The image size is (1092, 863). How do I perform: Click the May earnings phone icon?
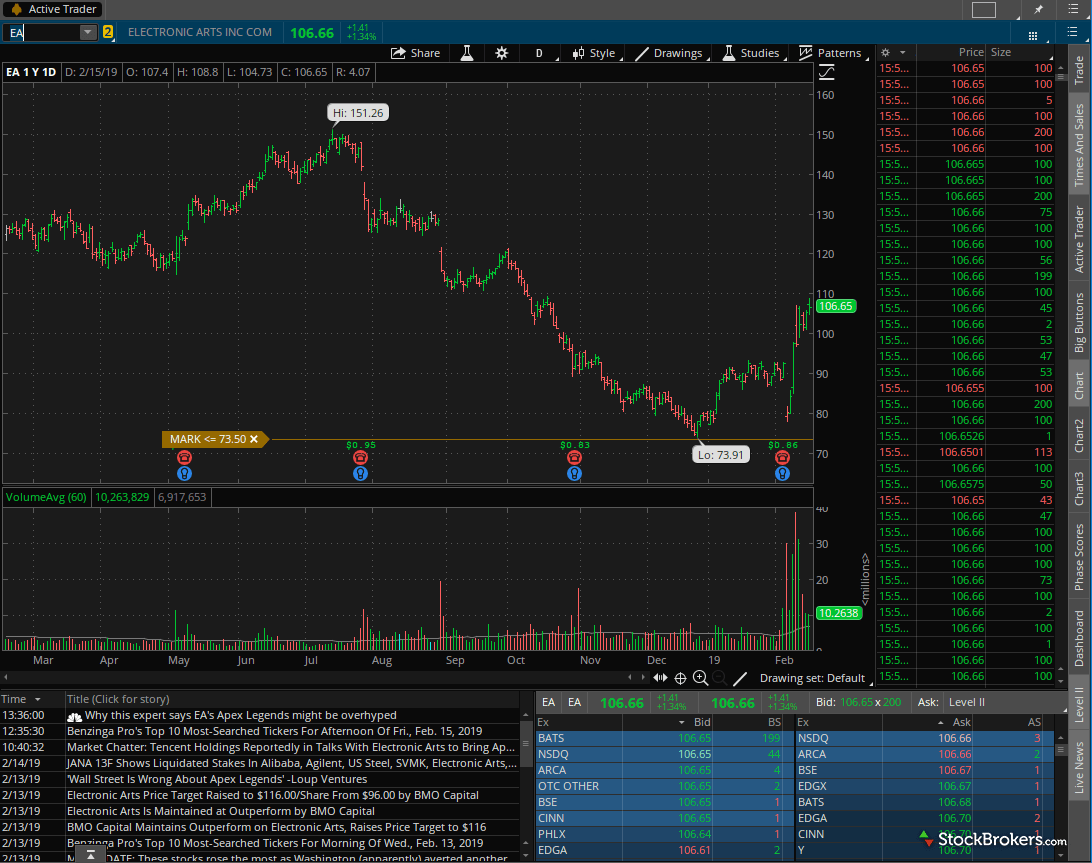[x=184, y=458]
